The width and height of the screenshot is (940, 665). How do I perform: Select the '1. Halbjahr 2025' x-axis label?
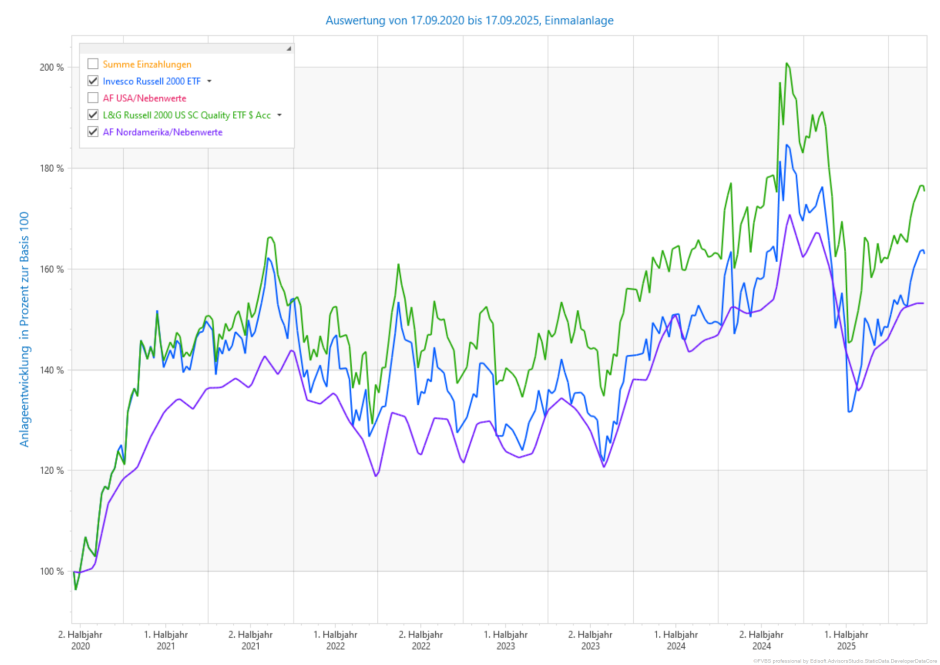(846, 640)
